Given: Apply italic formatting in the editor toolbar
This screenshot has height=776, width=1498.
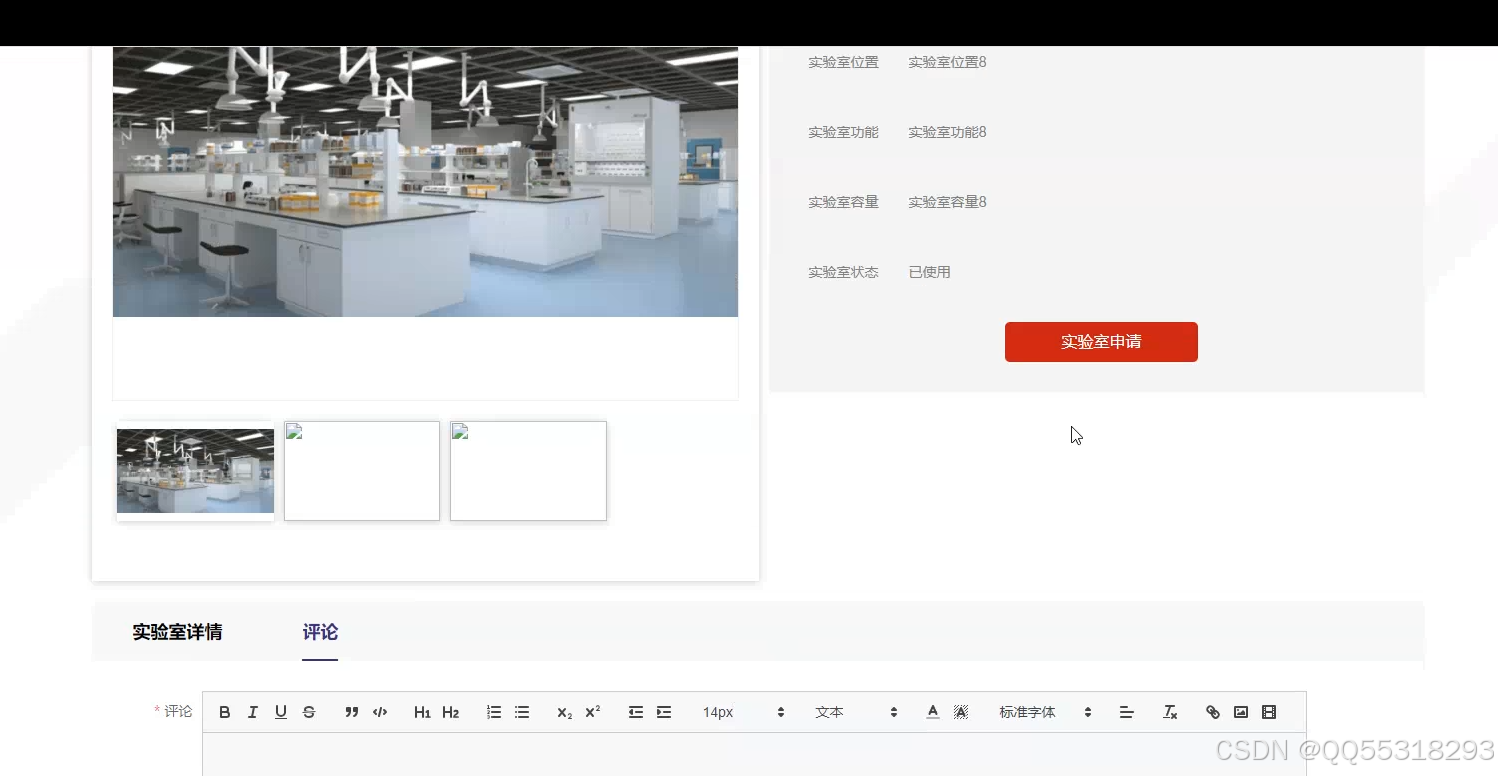Looking at the screenshot, I should 252,711.
